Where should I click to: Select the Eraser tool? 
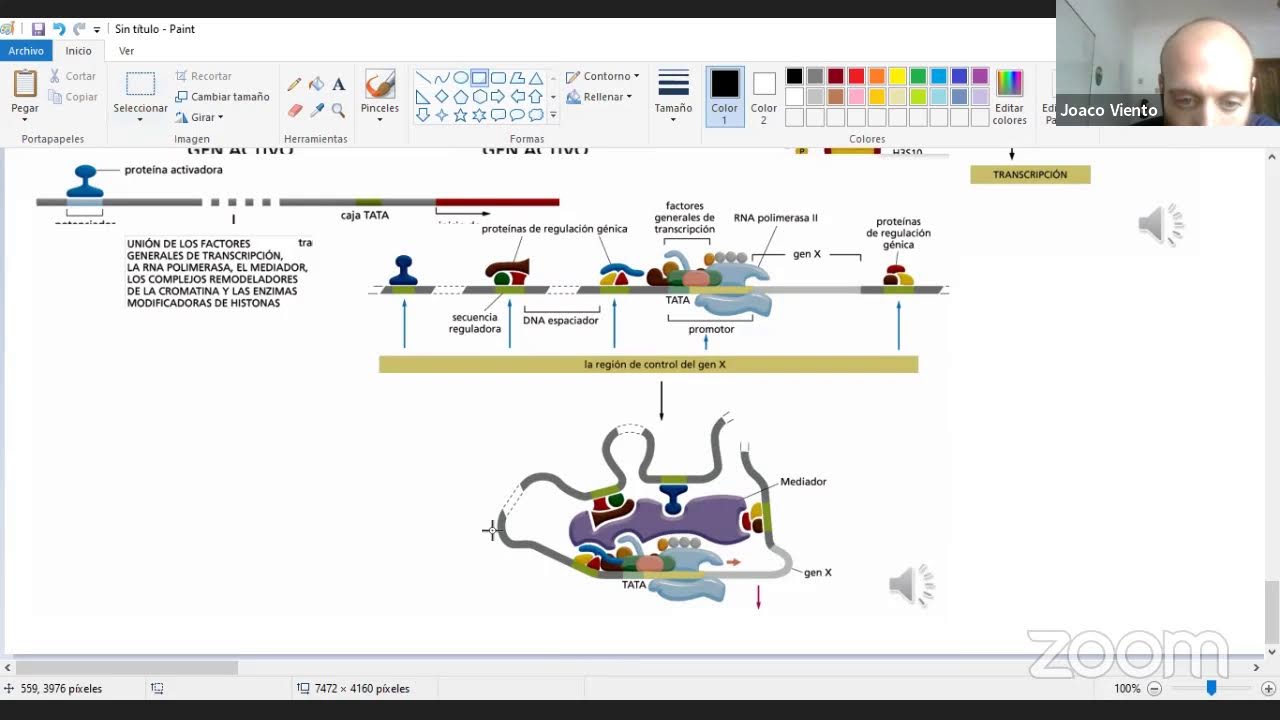click(x=294, y=110)
